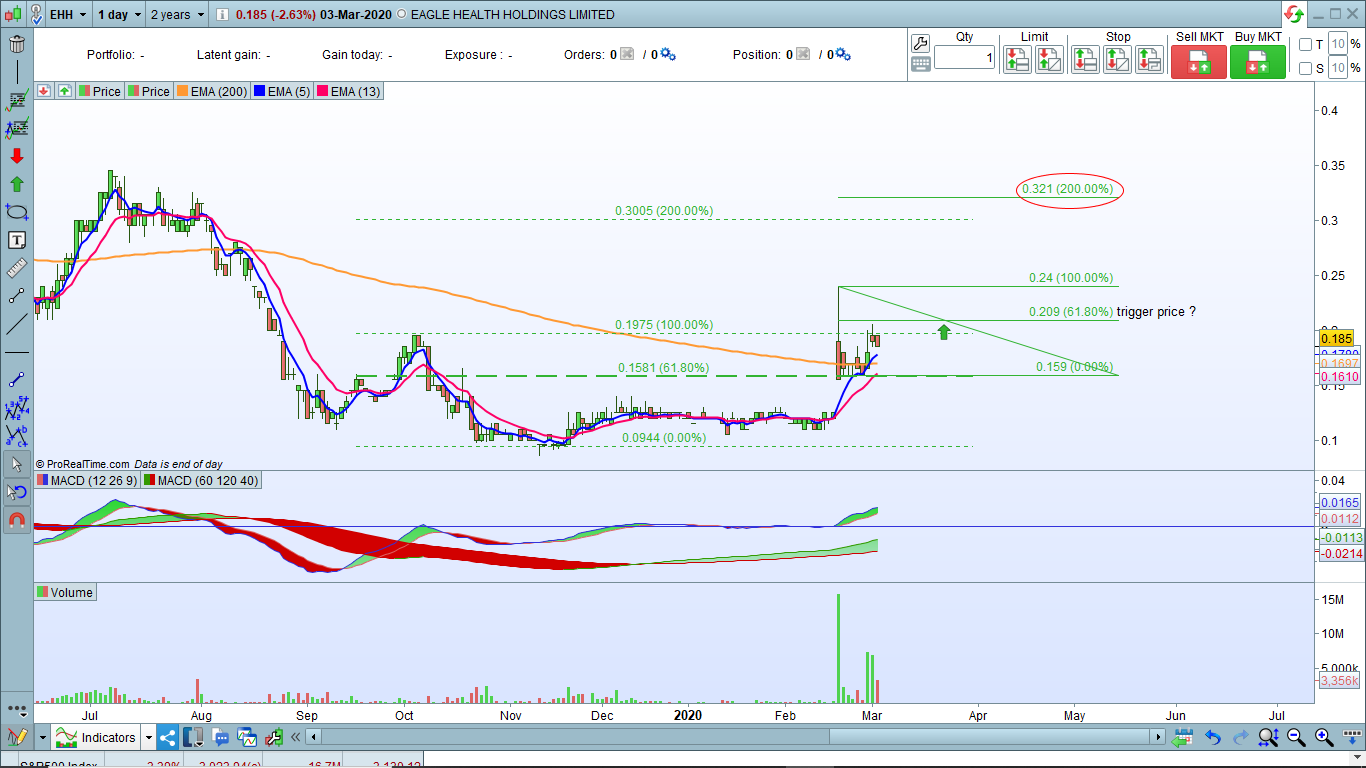Click the second Limit order icon
The width and height of the screenshot is (1366, 768).
coord(1050,59)
